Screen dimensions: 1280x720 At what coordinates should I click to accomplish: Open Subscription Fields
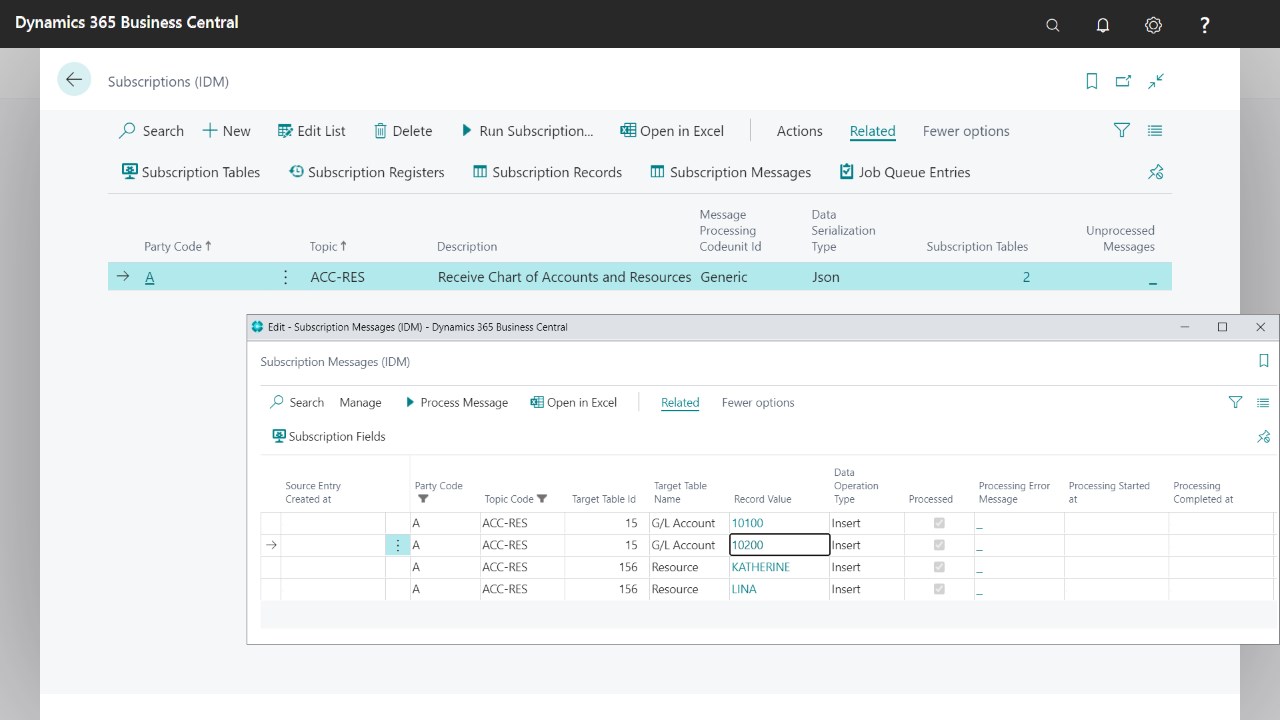tap(329, 436)
